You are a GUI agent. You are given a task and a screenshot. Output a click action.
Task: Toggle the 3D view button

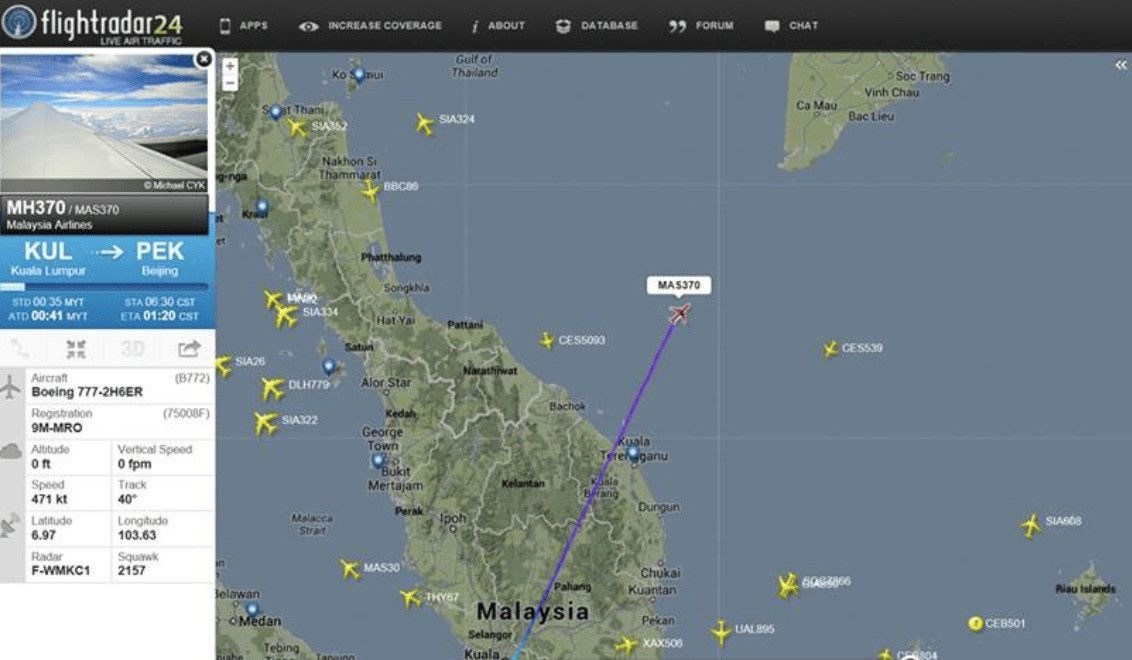(x=132, y=349)
